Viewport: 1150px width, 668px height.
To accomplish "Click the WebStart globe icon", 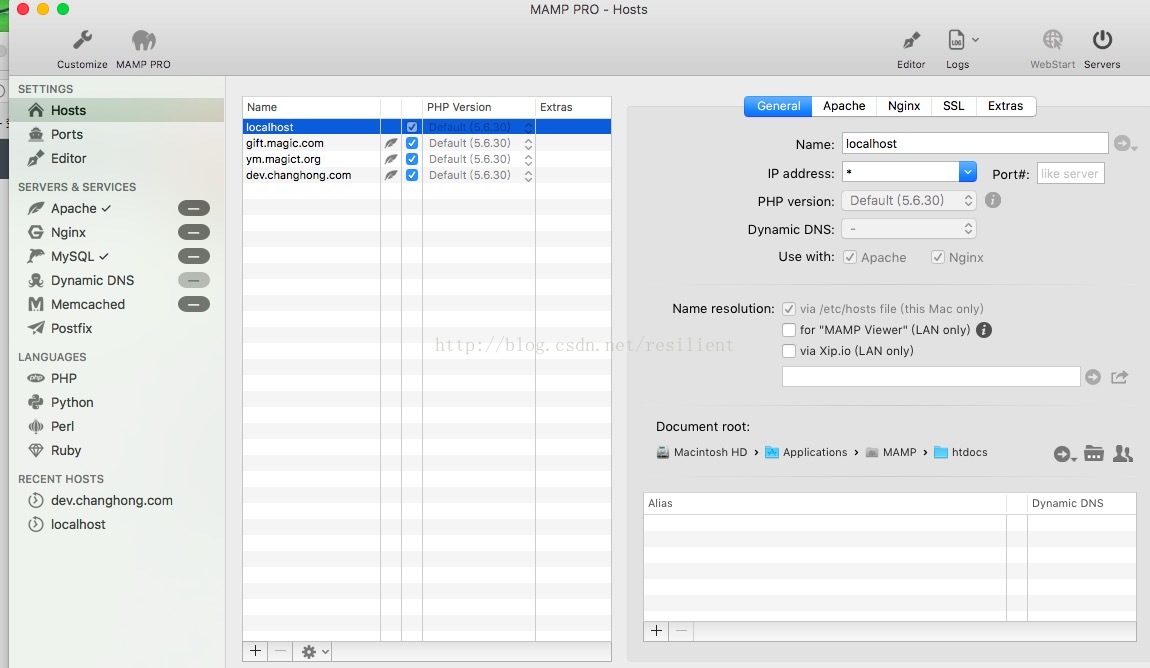I will tap(1052, 40).
